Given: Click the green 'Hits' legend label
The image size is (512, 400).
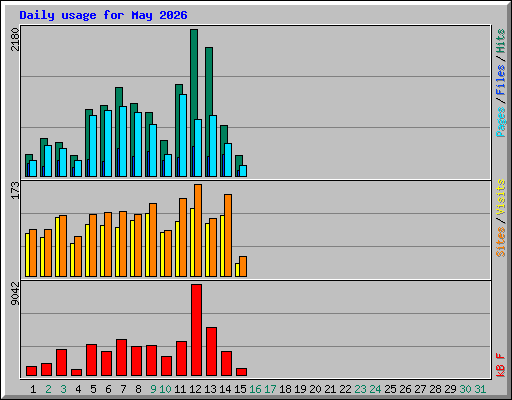Looking at the screenshot, I should point(501,41).
